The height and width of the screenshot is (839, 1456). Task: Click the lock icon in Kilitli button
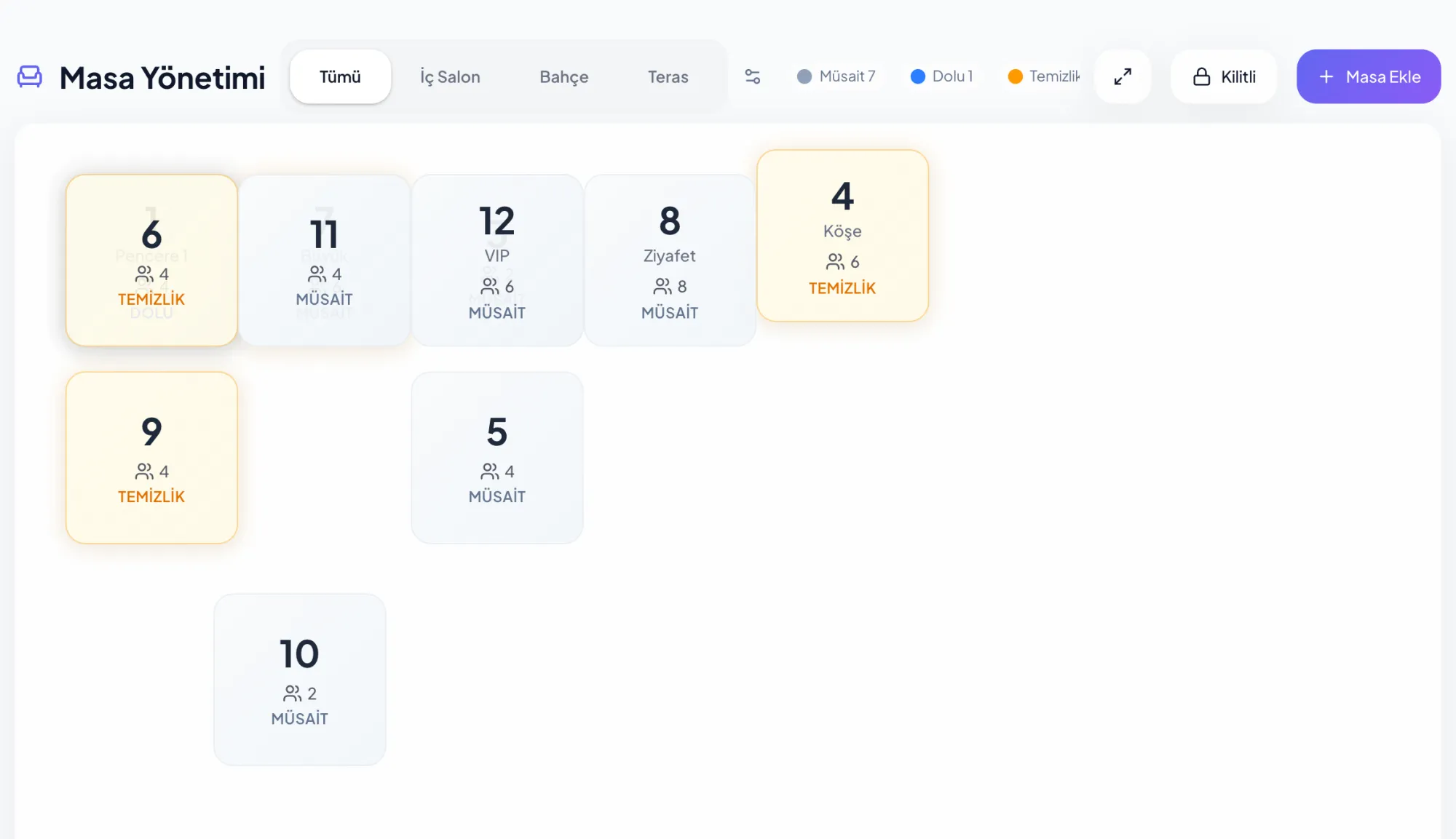click(x=1201, y=76)
